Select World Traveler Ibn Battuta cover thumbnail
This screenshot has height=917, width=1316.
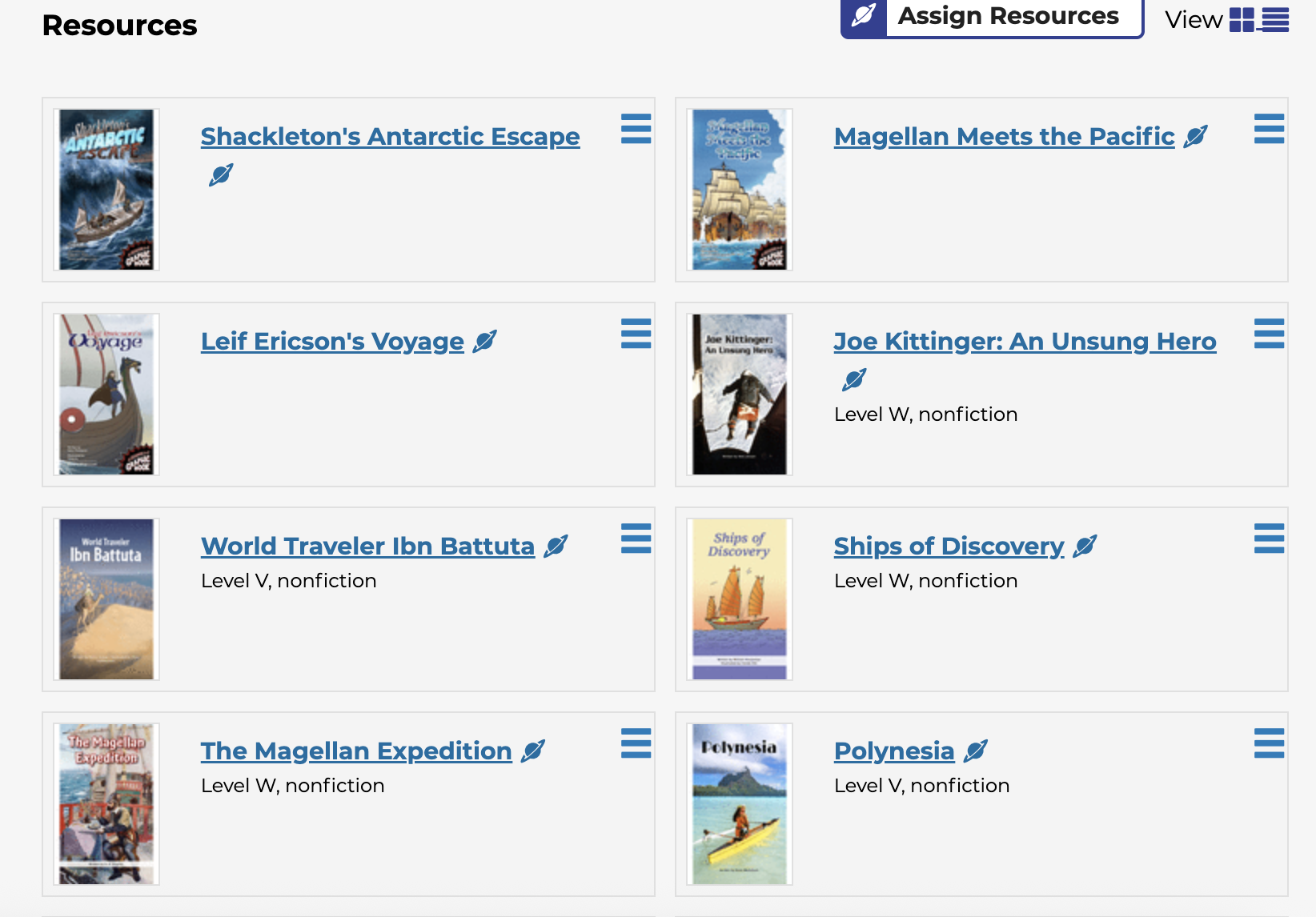point(106,599)
